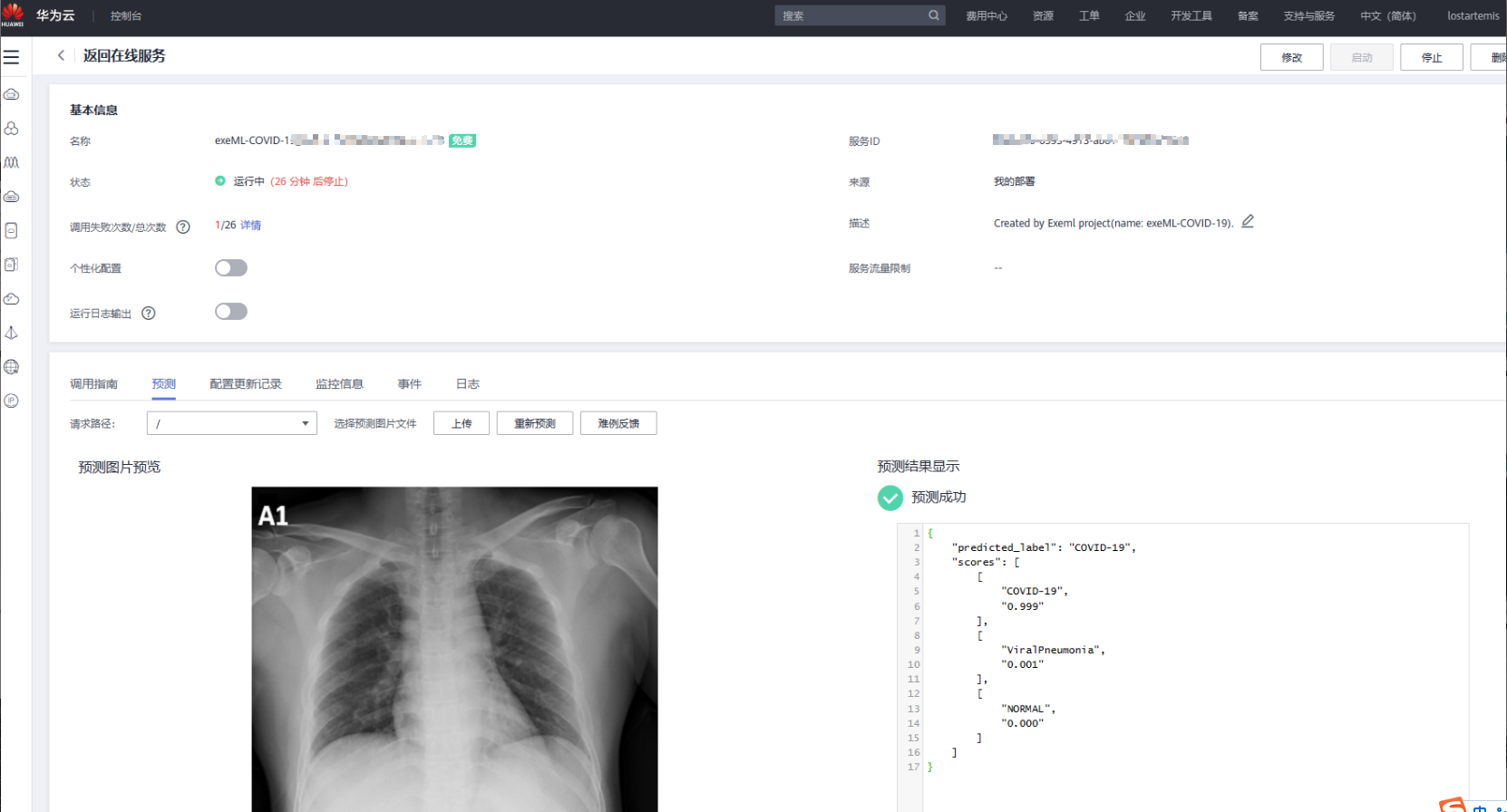1507x812 pixels.
Task: Edit the description with the pencil icon
Action: point(1248,221)
